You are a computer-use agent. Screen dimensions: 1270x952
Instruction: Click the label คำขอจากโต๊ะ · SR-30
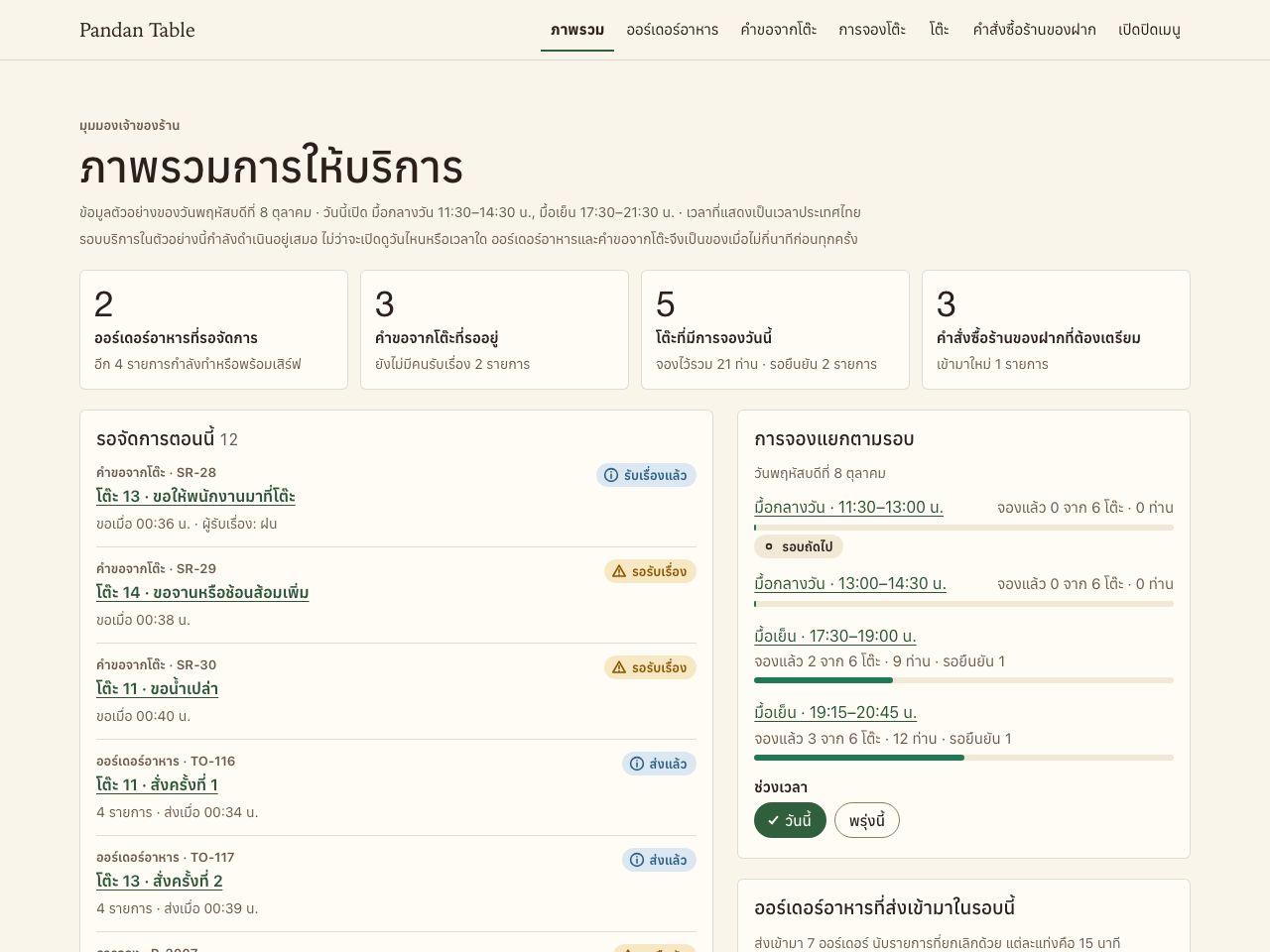coord(156,664)
